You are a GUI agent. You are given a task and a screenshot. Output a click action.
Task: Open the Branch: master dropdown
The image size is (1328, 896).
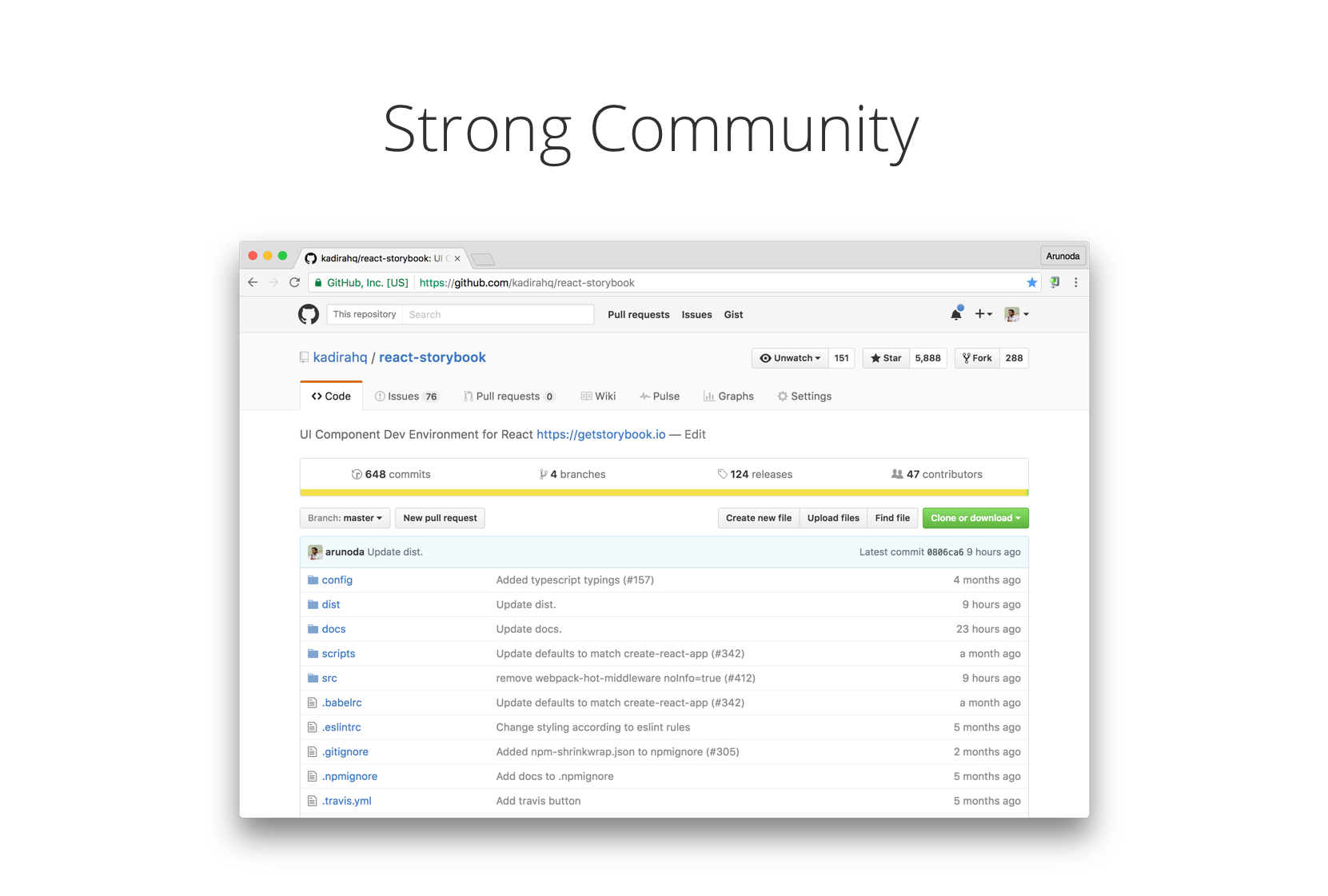tap(345, 518)
